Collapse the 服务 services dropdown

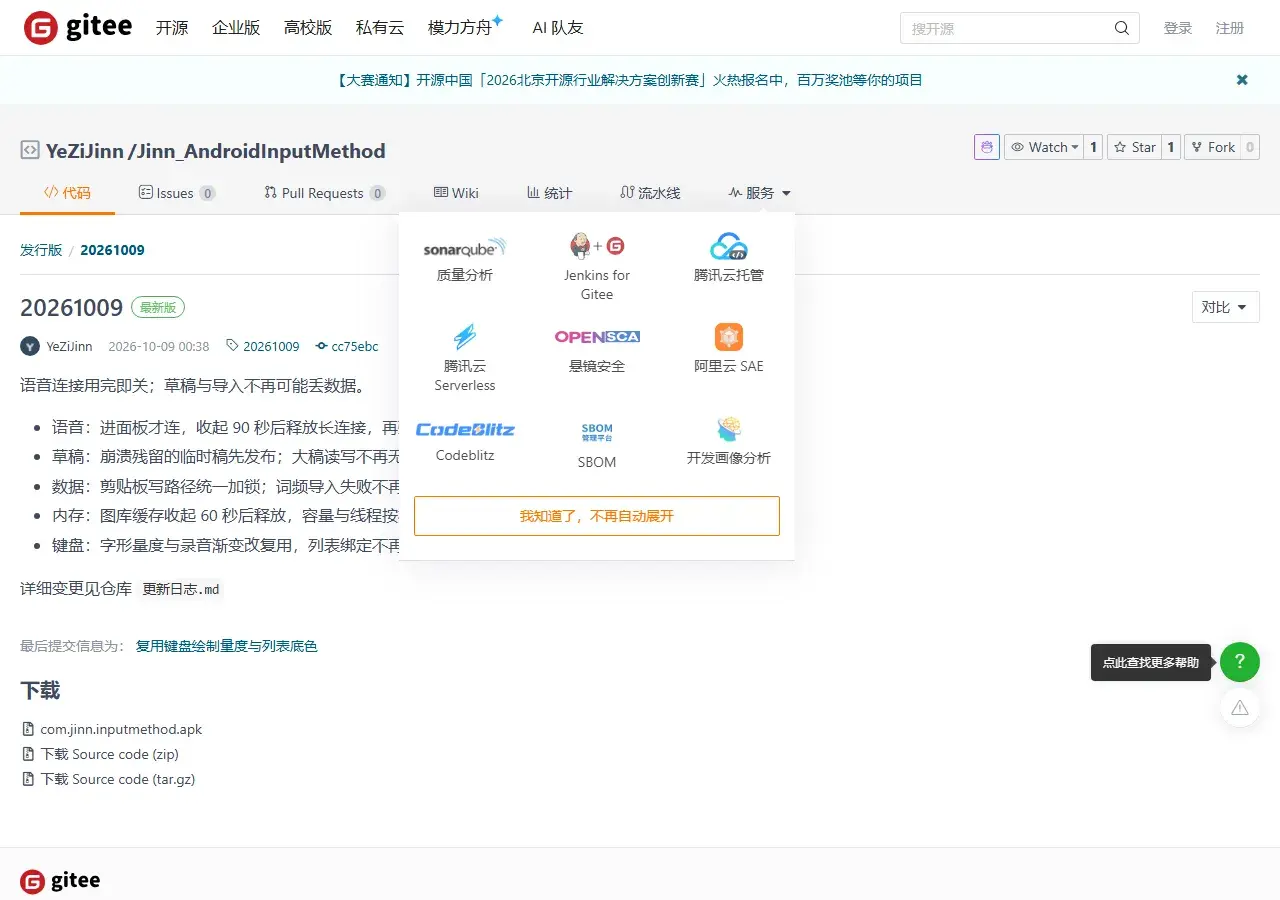point(760,193)
